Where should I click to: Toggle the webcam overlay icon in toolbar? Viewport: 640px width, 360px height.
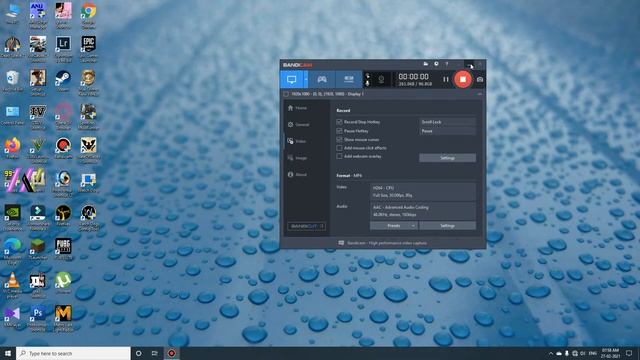pos(381,80)
